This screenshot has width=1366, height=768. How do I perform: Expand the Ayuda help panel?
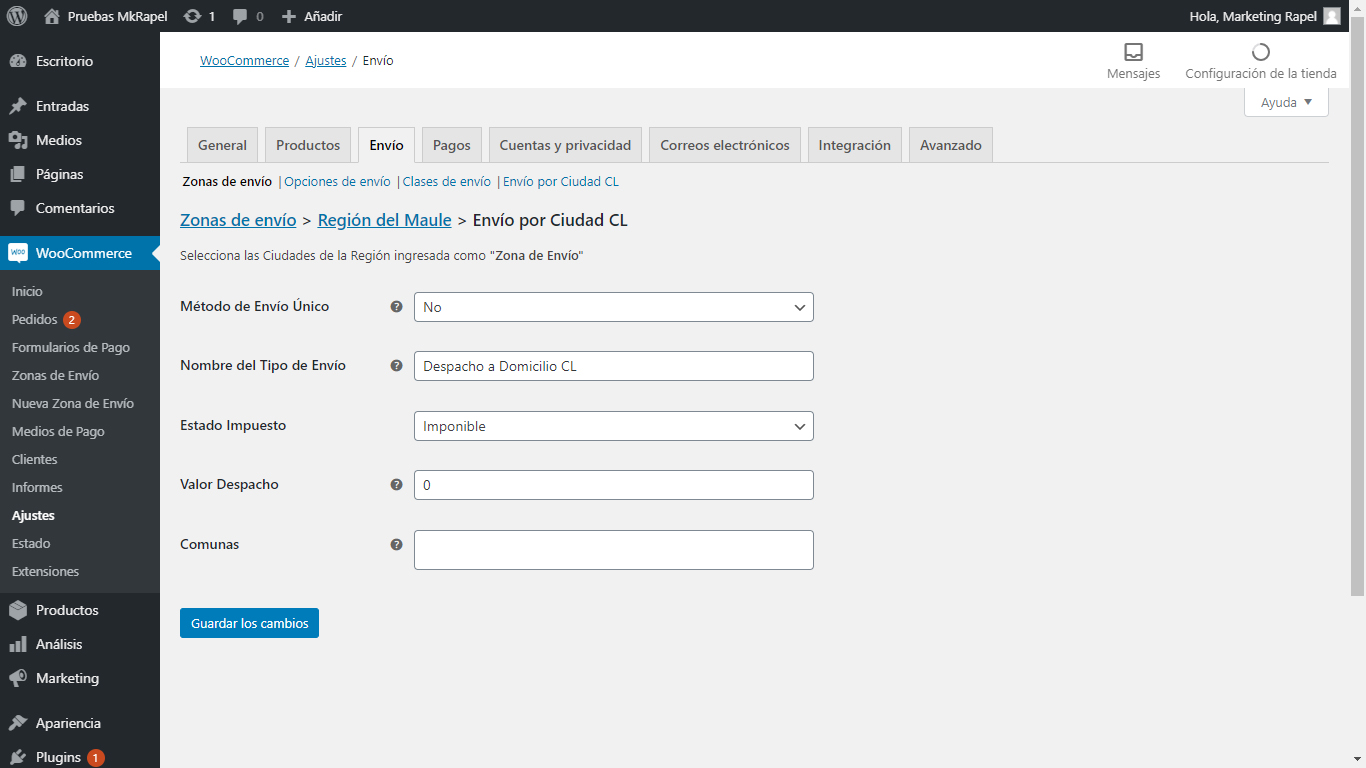coord(1286,102)
